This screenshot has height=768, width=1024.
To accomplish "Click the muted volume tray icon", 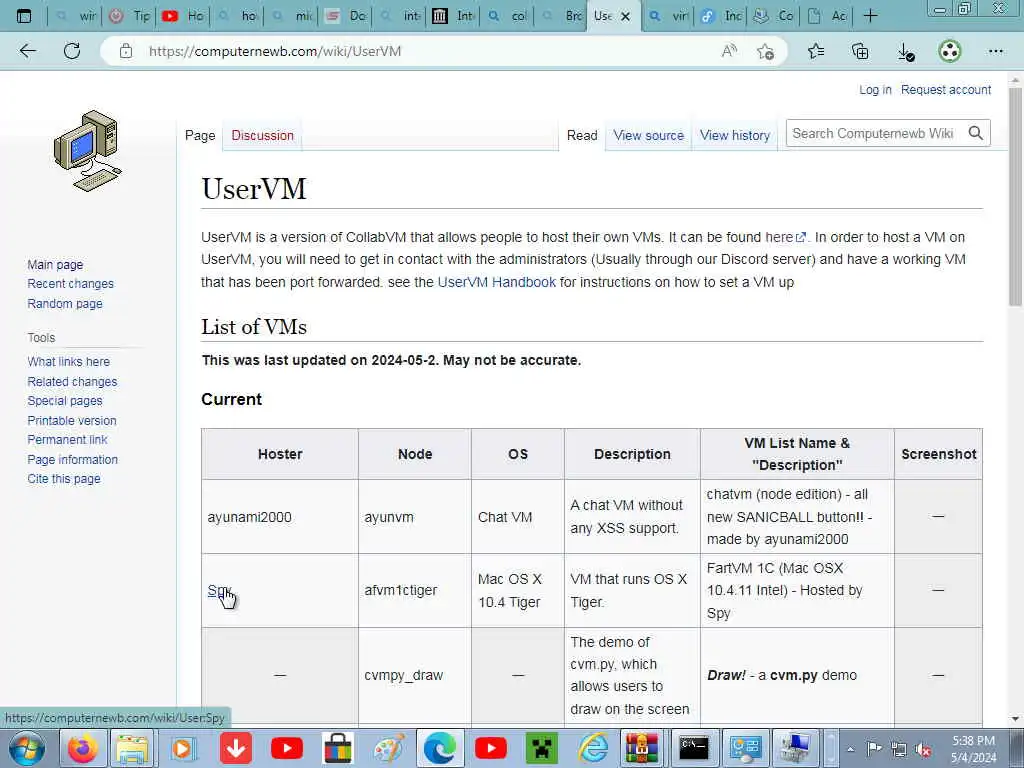I will [x=923, y=749].
